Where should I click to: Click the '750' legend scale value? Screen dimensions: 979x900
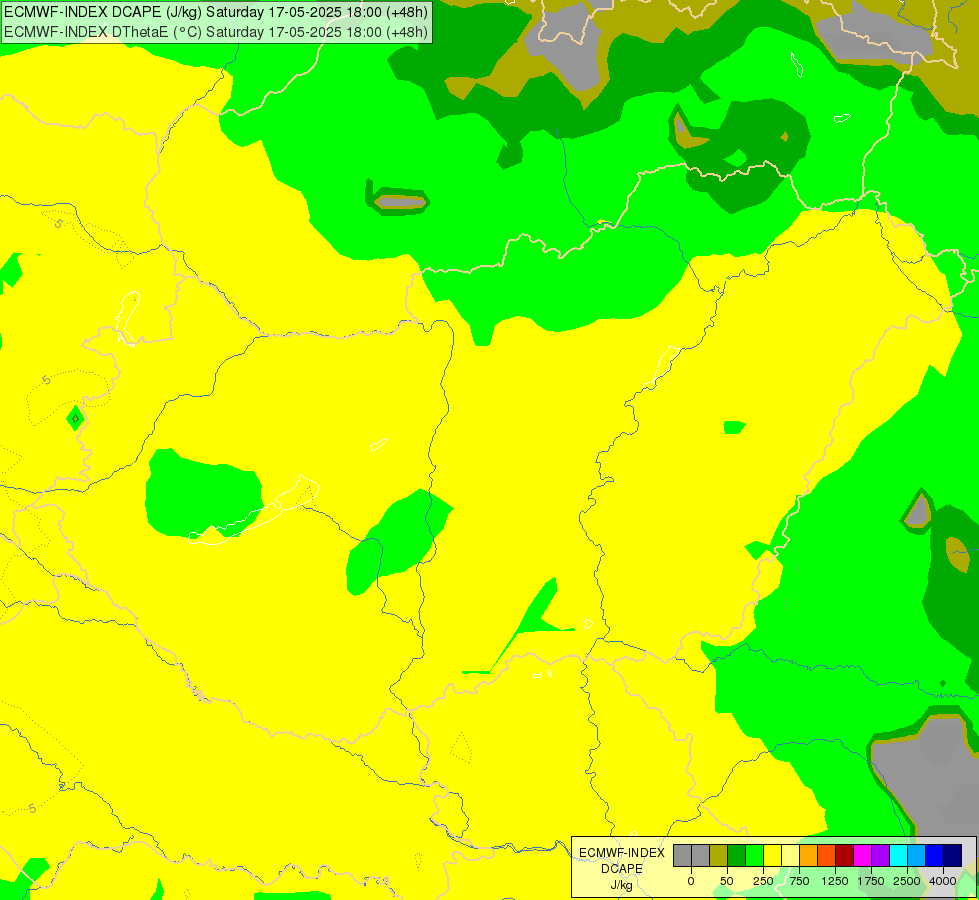799,881
